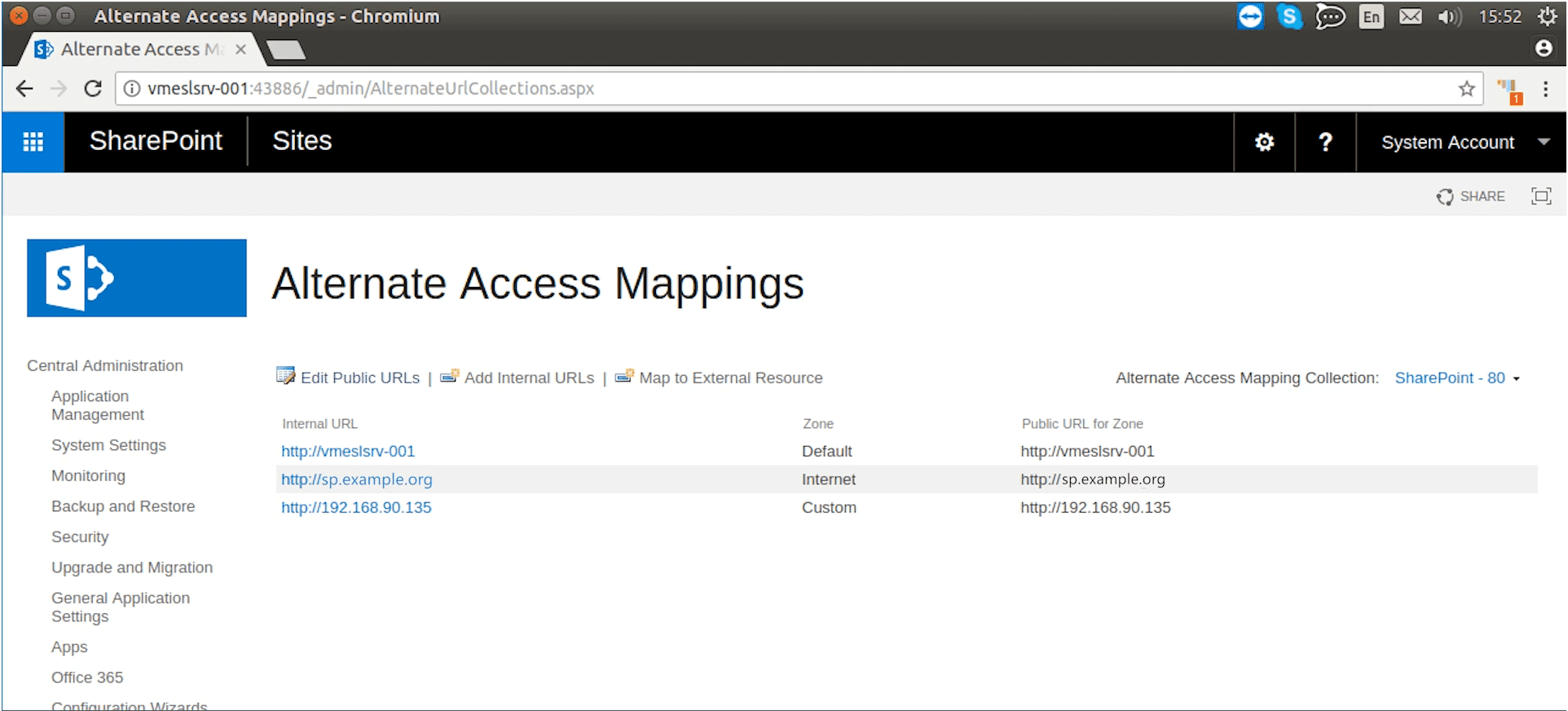Click the SharePoint logo image
Image resolution: width=1568 pixels, height=711 pixels.
tap(136, 278)
